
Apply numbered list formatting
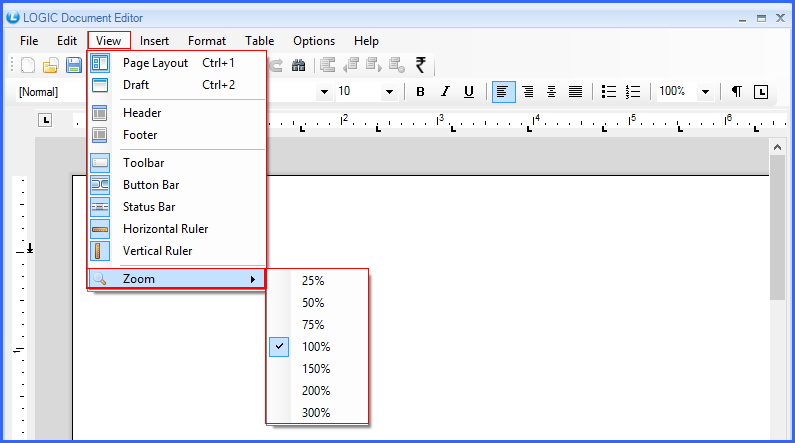pyautogui.click(x=633, y=92)
